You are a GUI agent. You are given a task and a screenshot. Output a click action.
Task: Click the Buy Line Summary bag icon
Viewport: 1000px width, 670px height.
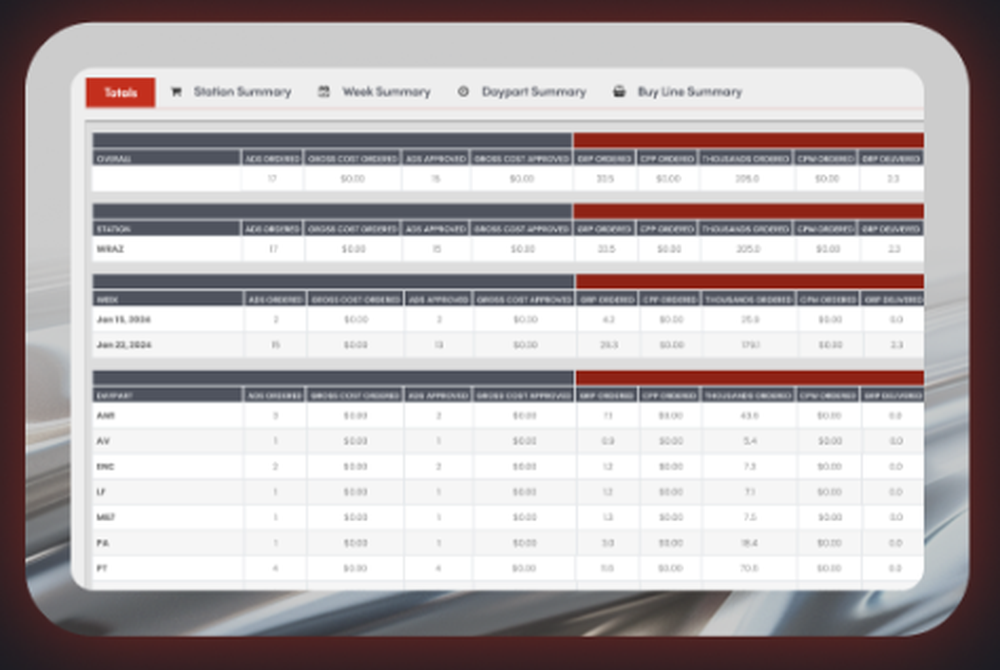(x=617, y=91)
